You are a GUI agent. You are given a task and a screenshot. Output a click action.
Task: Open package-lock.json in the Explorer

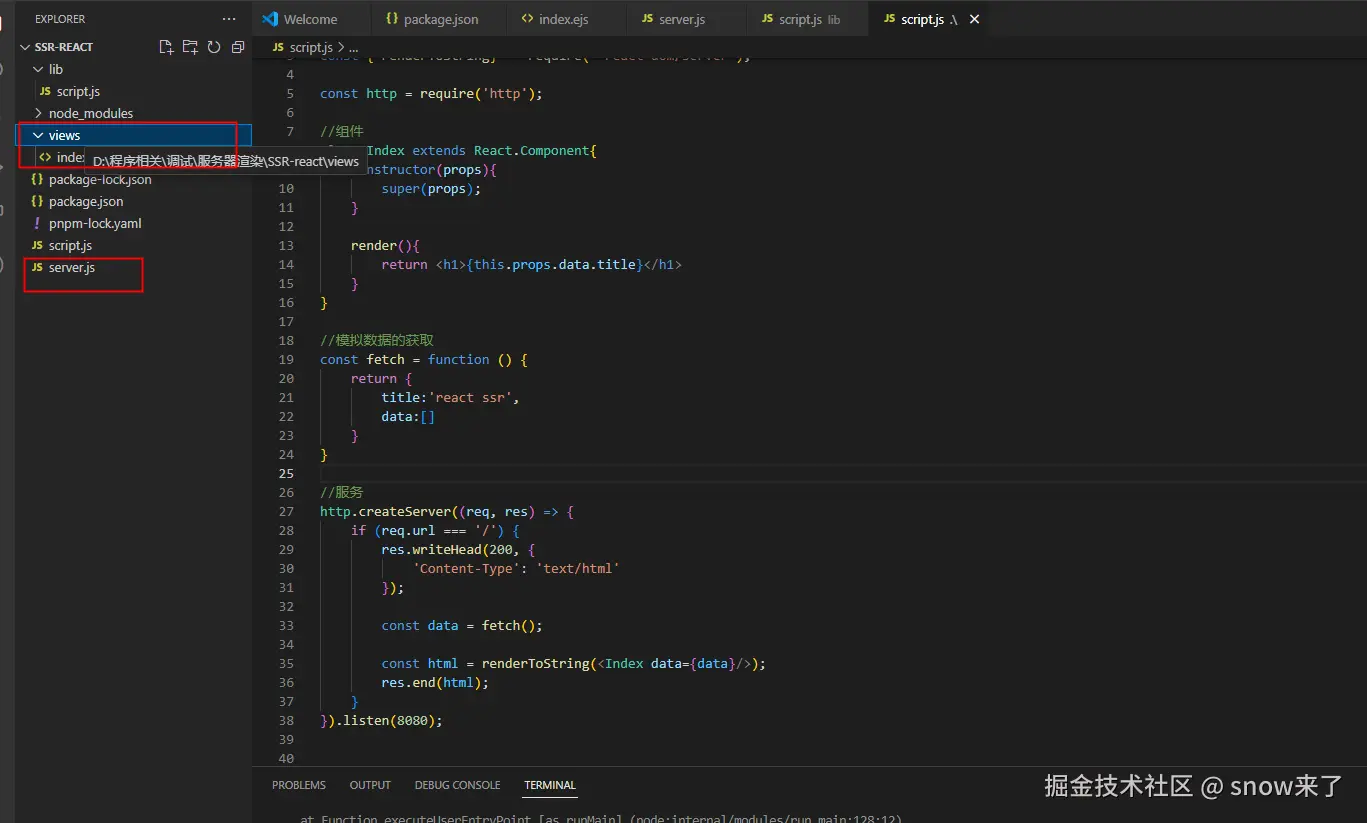100,179
